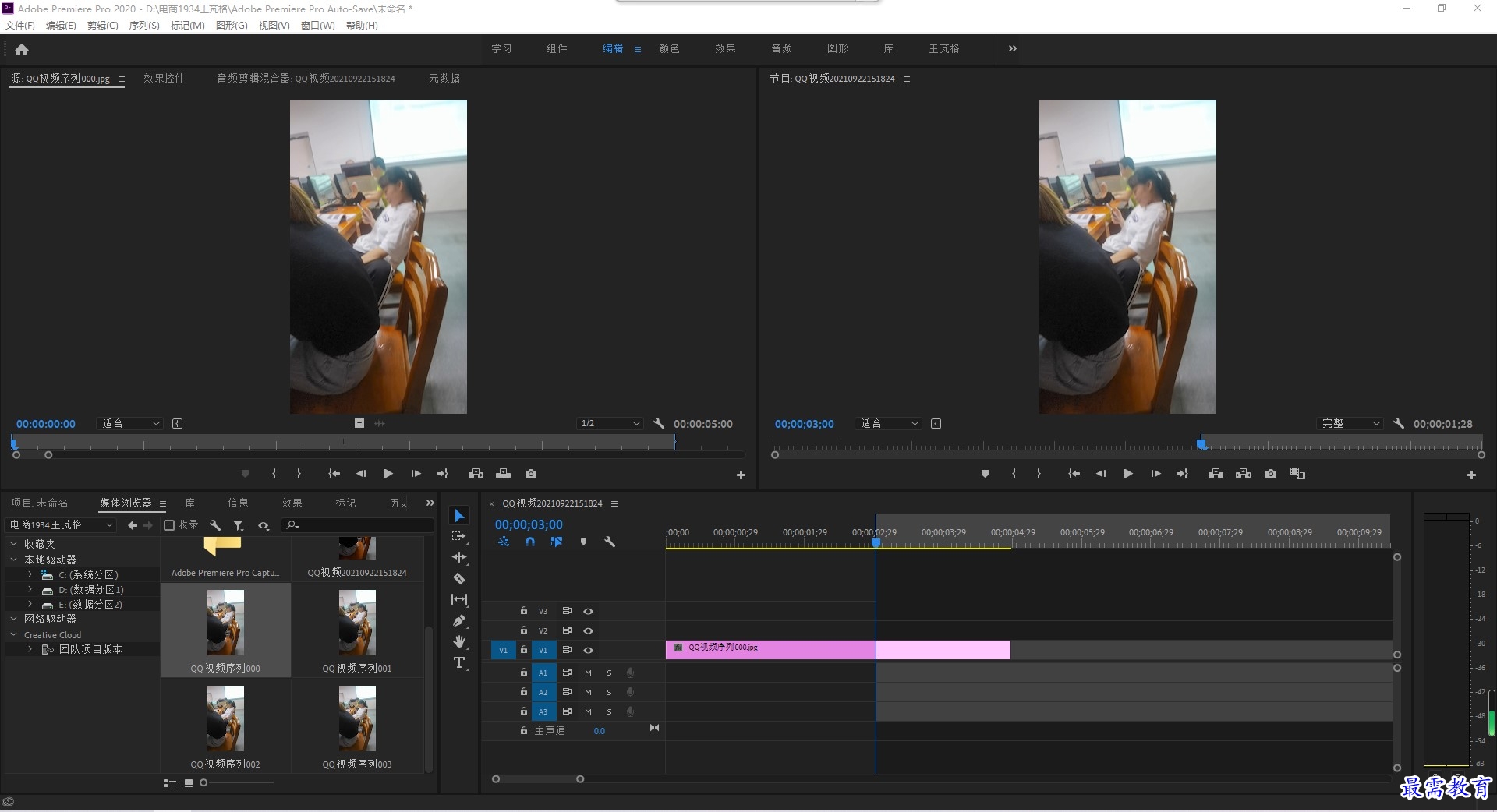Mute track A1
The height and width of the screenshot is (812, 1497).
click(x=588, y=673)
